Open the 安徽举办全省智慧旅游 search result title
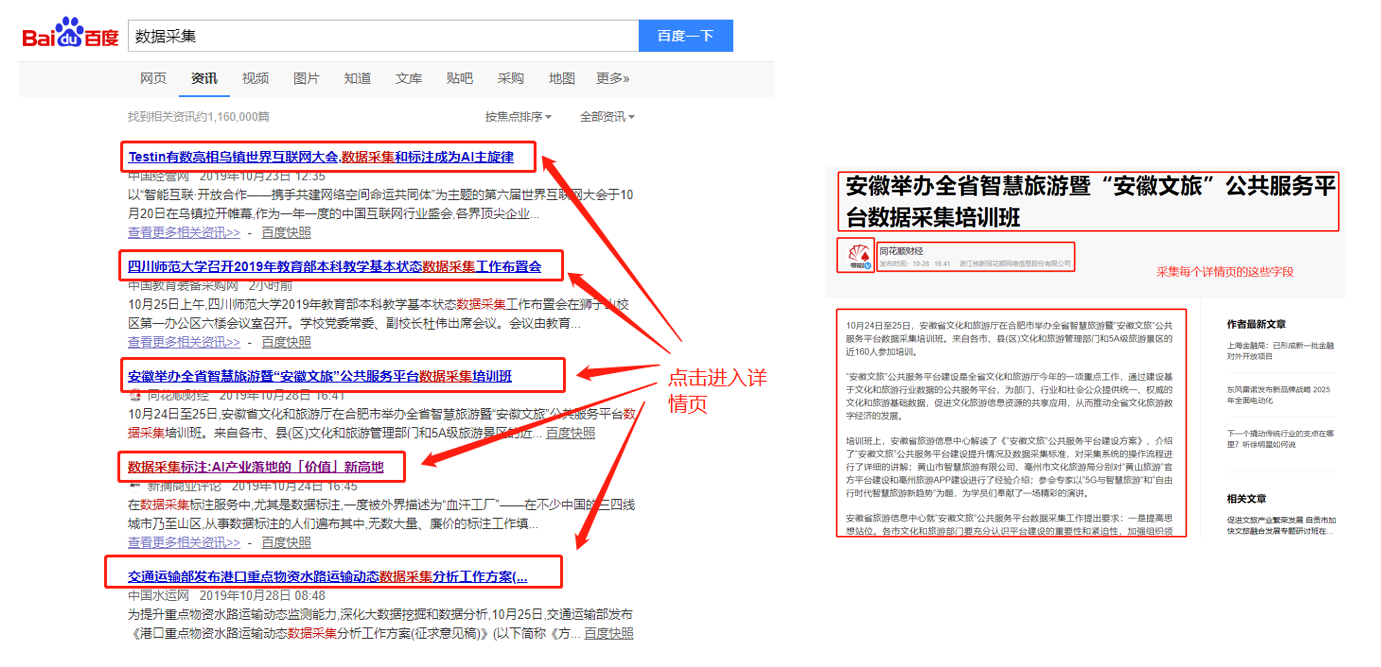Image resolution: width=1381 pixels, height=667 pixels. (x=320, y=376)
